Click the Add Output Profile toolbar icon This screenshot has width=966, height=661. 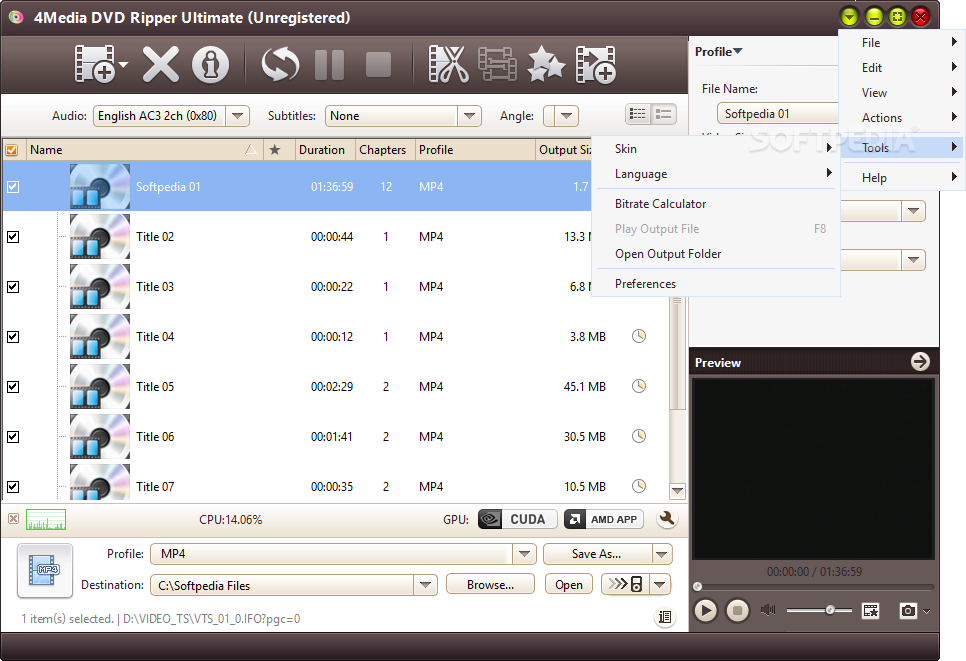click(x=595, y=64)
